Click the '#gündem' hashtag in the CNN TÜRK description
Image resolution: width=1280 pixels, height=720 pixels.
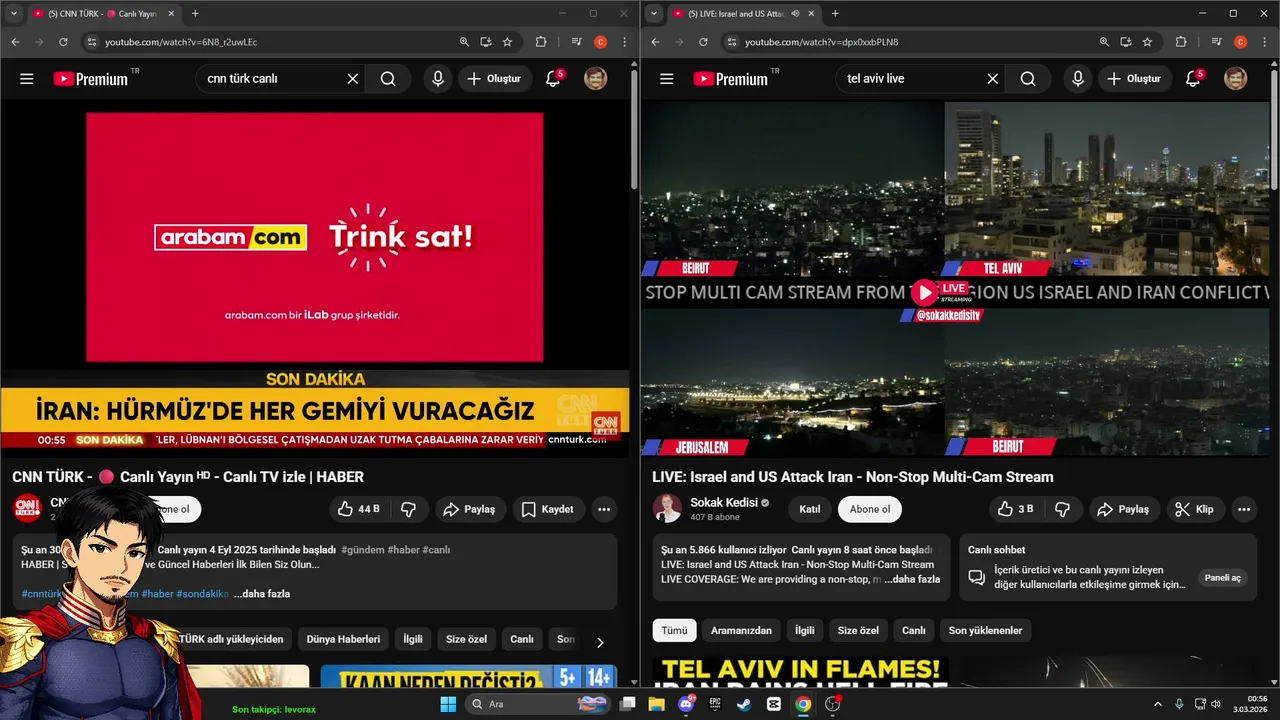click(x=362, y=550)
